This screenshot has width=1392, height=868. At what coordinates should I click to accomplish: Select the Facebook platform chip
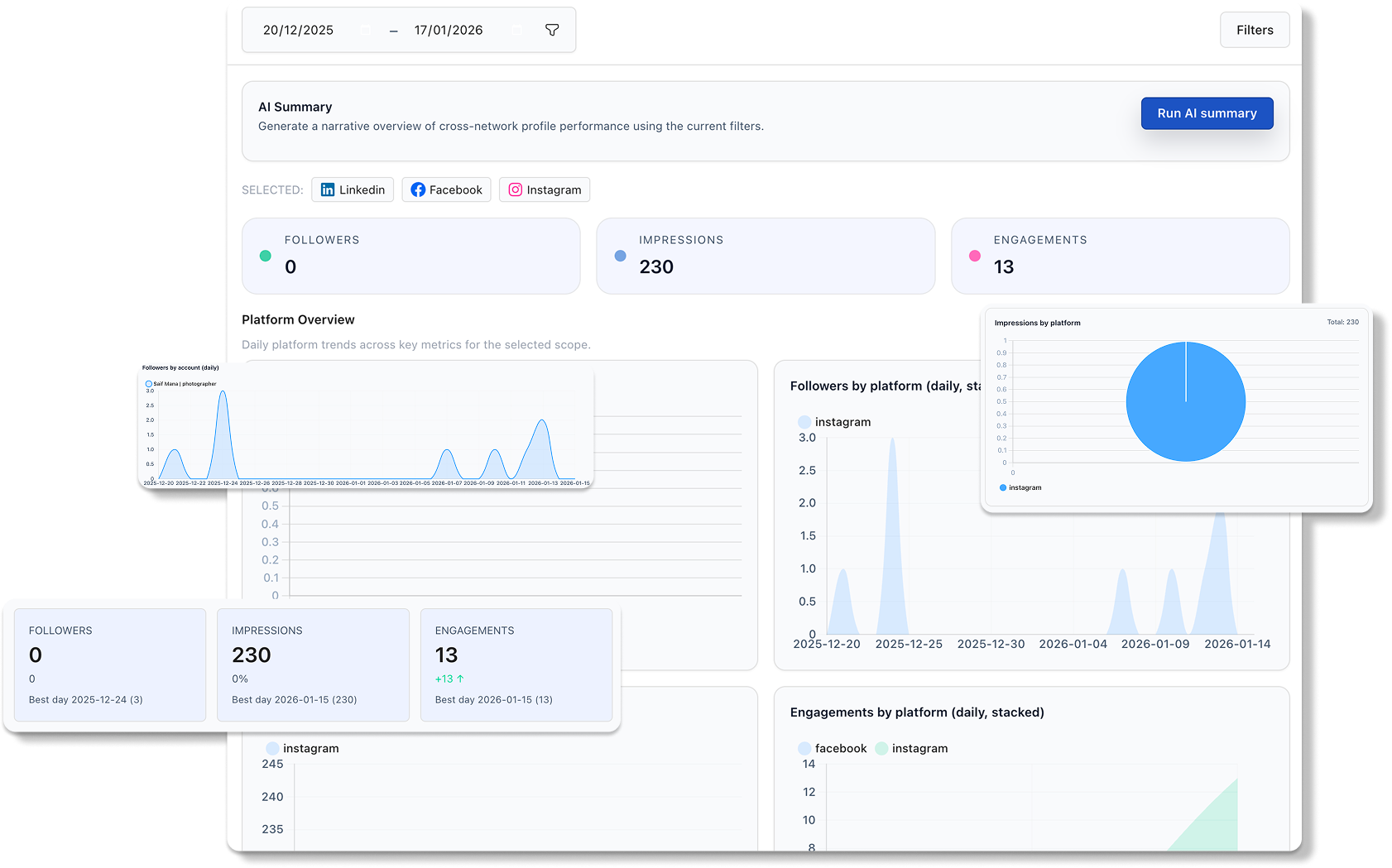pos(446,189)
